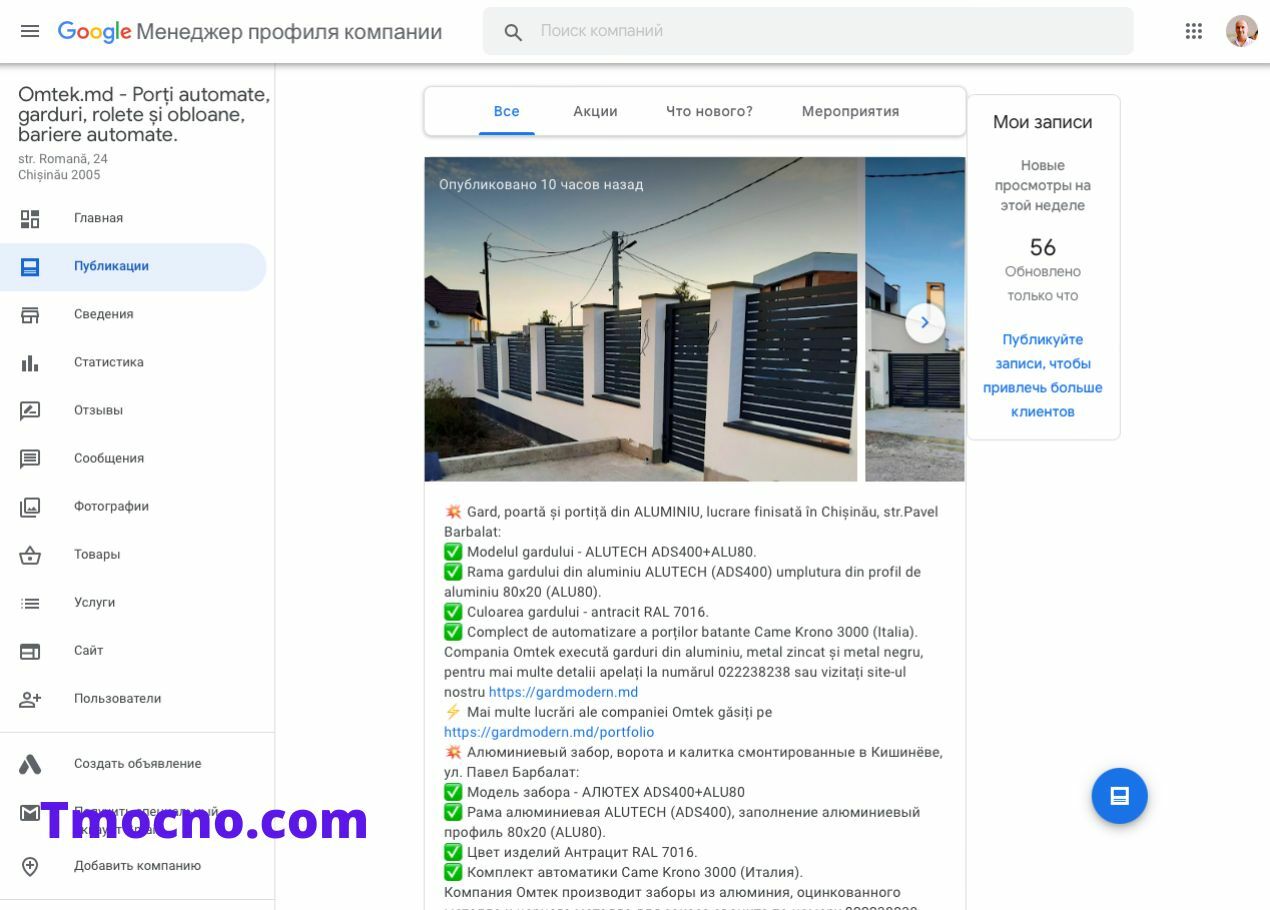Image resolution: width=1270 pixels, height=910 pixels.
Task: Switch to the Акции tab
Action: tap(595, 111)
